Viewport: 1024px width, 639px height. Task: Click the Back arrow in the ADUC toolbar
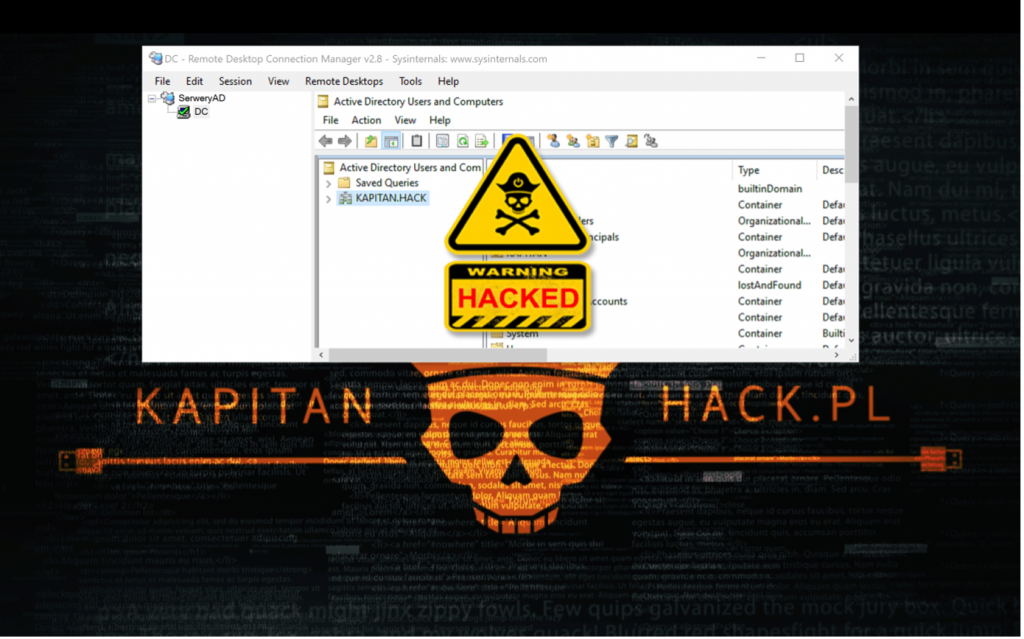325,141
